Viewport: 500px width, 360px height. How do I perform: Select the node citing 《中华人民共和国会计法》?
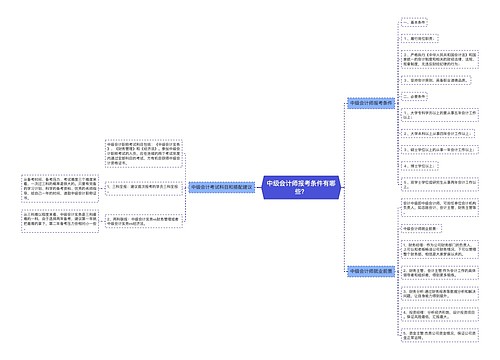pyautogui.click(x=440, y=59)
